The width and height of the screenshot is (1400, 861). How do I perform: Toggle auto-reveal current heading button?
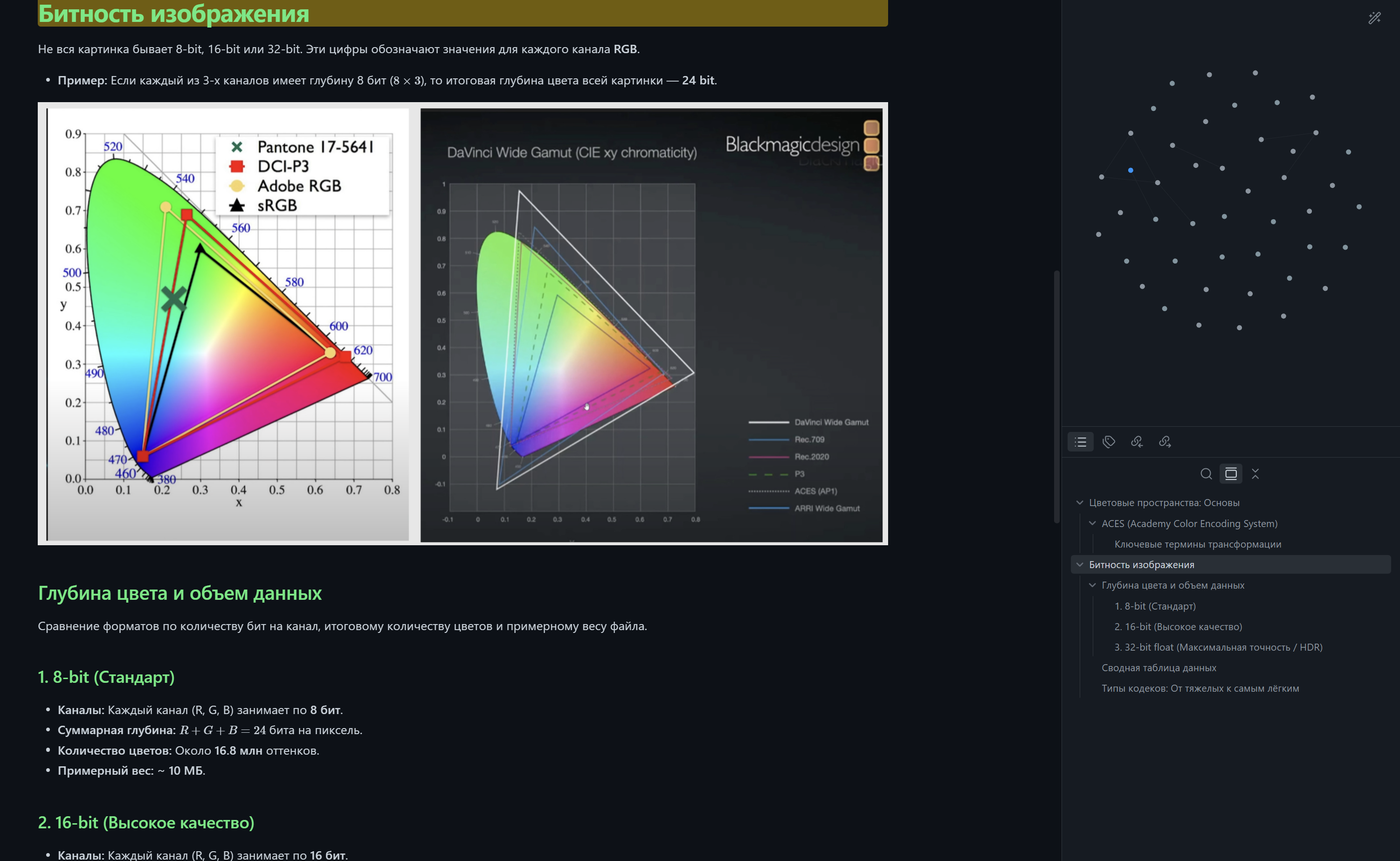1231,474
